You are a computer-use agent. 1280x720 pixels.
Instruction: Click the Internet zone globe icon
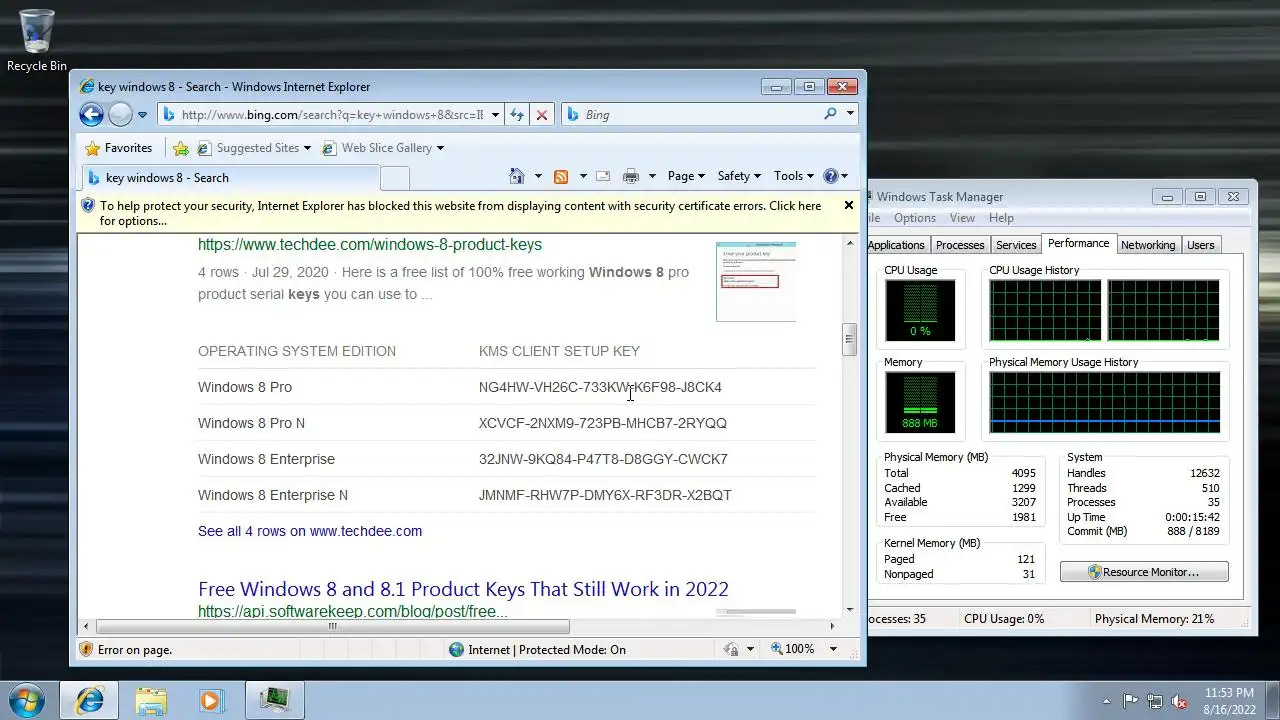coord(456,649)
